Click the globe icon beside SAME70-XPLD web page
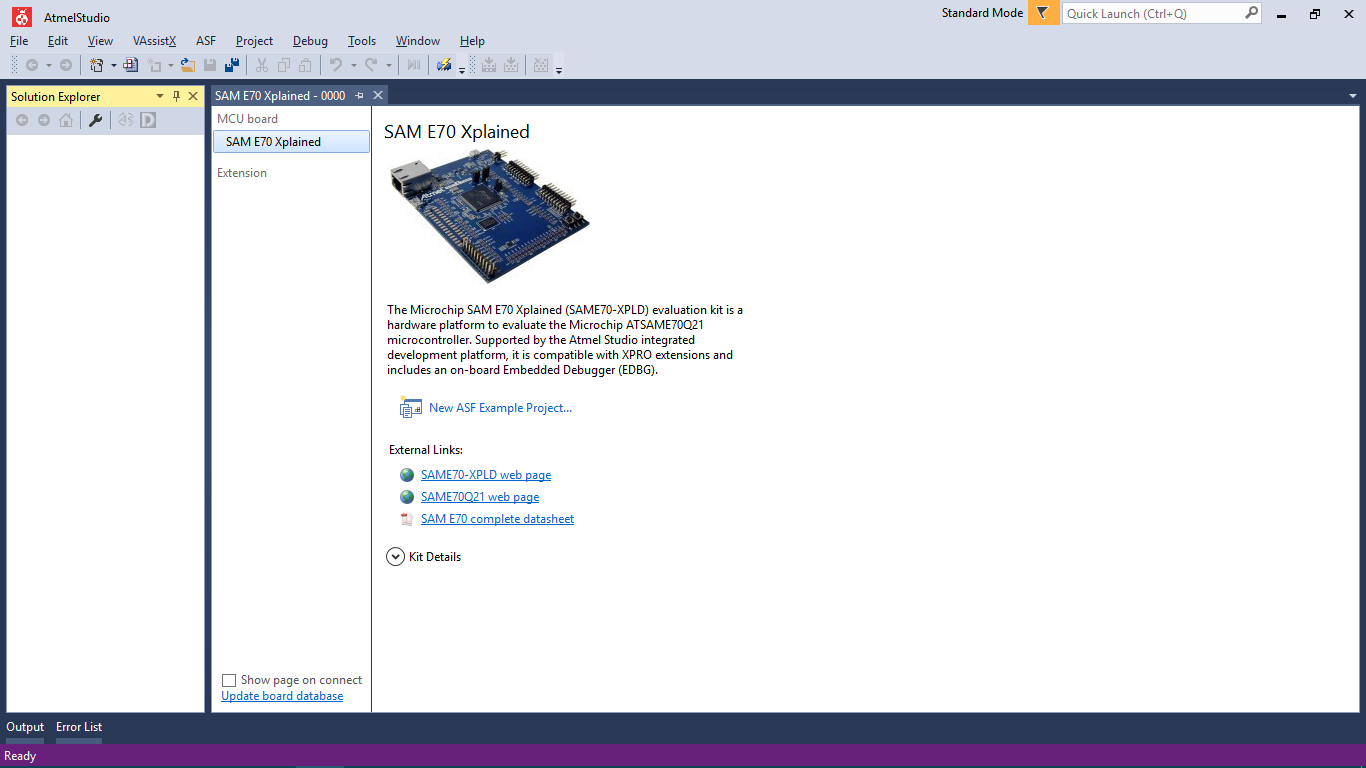 click(407, 475)
